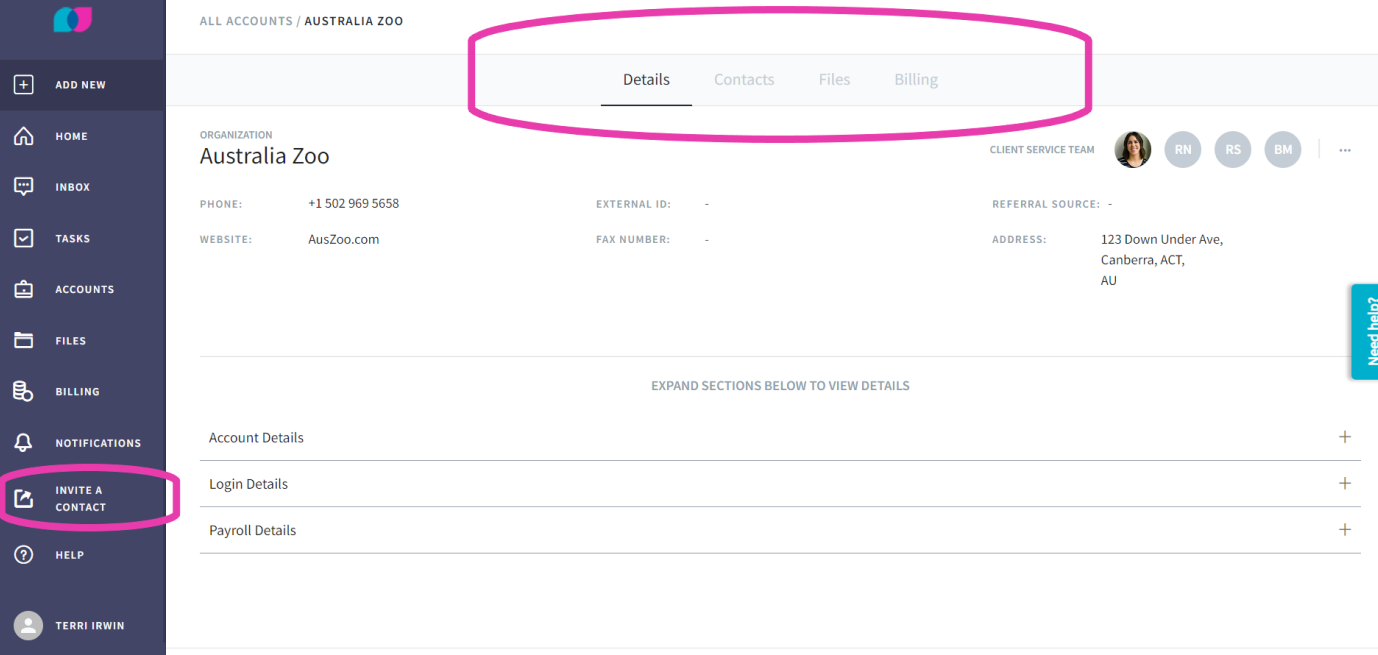Image resolution: width=1378 pixels, height=655 pixels.
Task: Select the Home sidebar label
Action: (x=71, y=136)
